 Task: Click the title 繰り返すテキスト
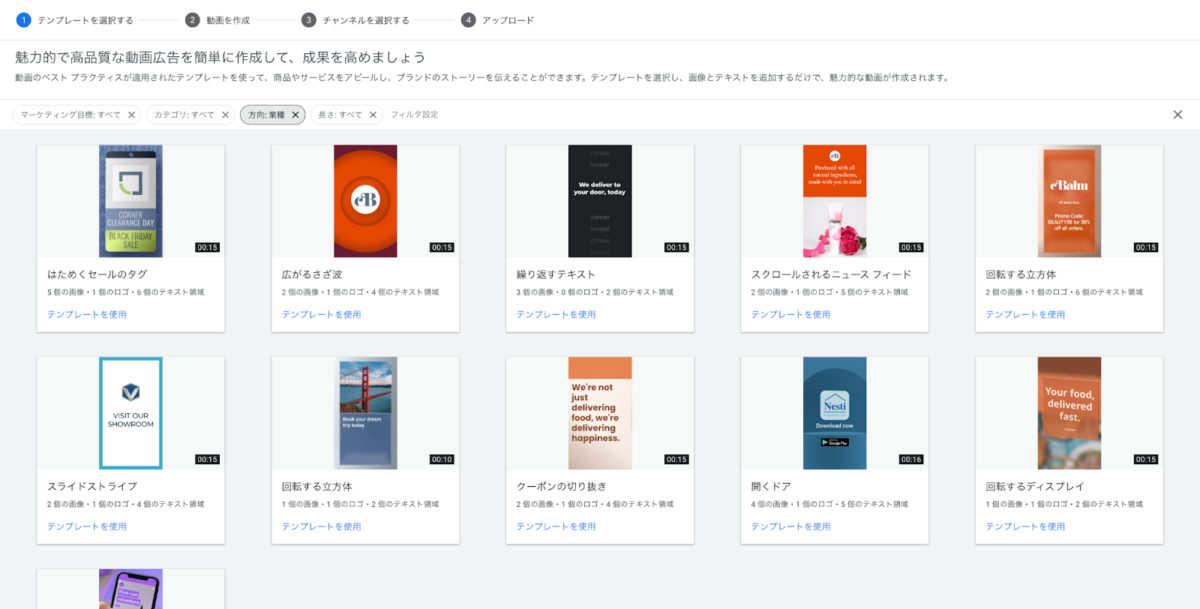coord(556,274)
